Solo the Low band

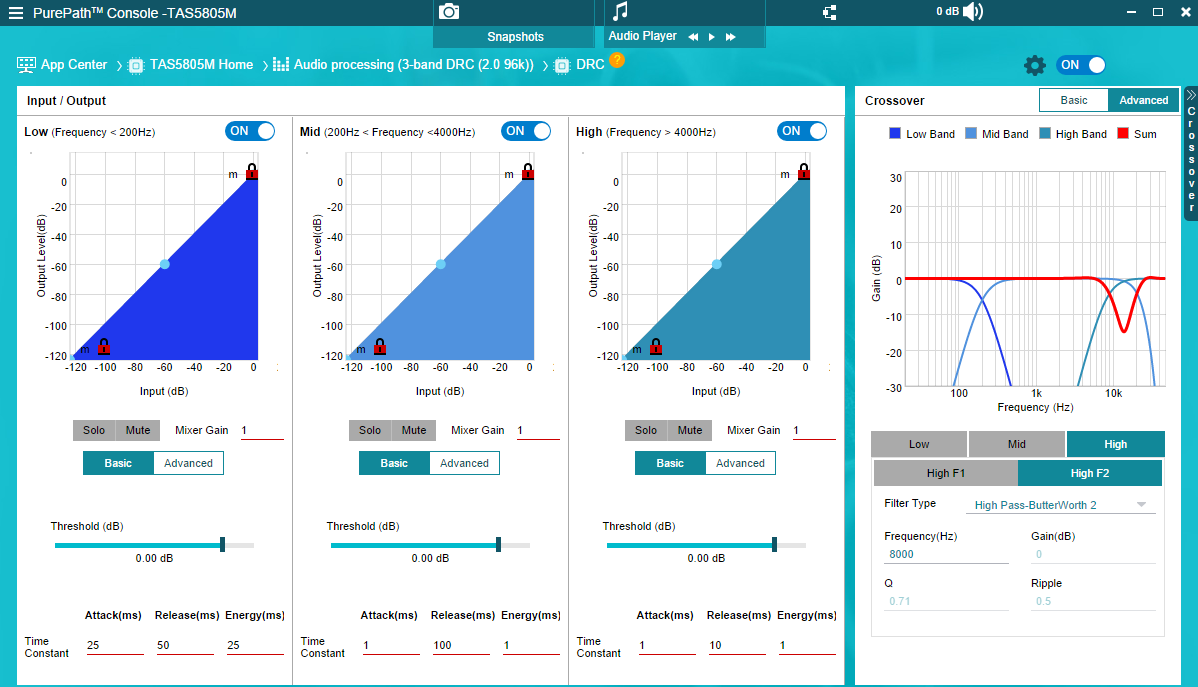[94, 430]
